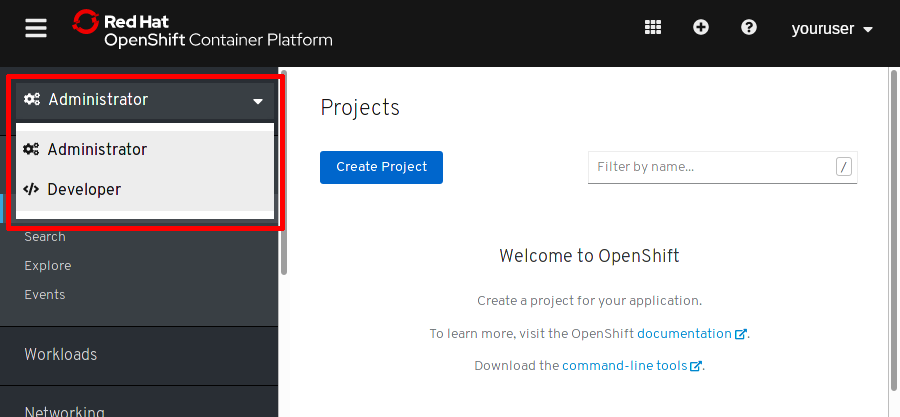Screen dimensions: 900x417
Task: Open Search in the sidebar
Action: pyautogui.click(x=45, y=237)
